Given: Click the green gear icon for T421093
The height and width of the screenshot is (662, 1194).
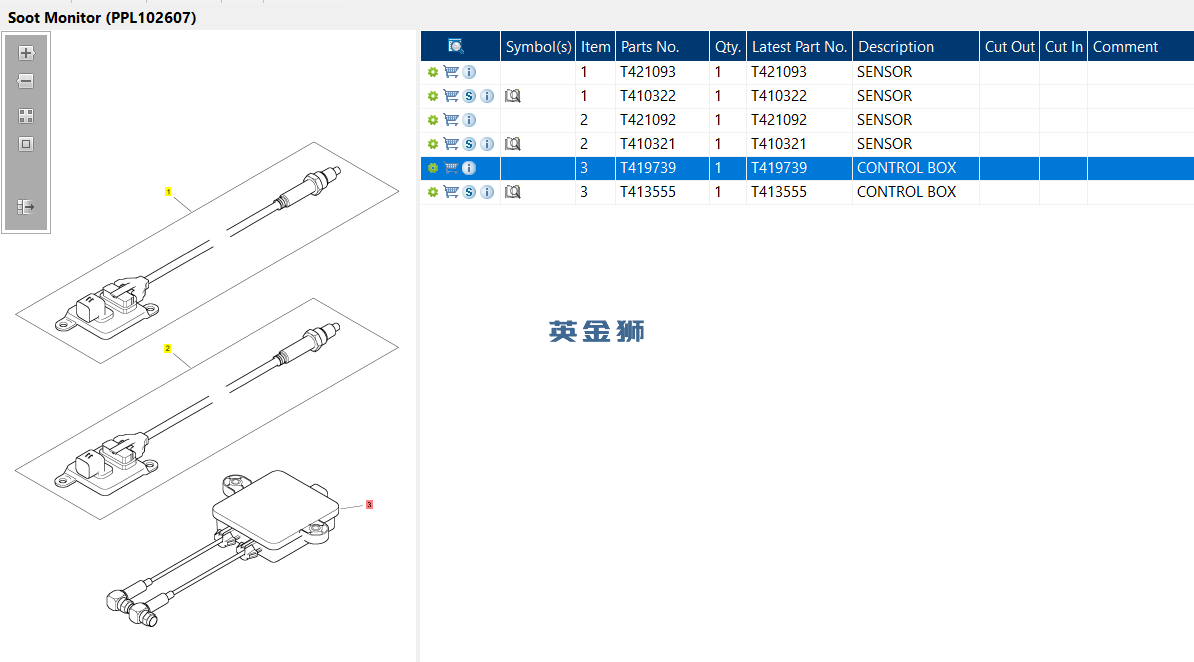Looking at the screenshot, I should (x=433, y=72).
